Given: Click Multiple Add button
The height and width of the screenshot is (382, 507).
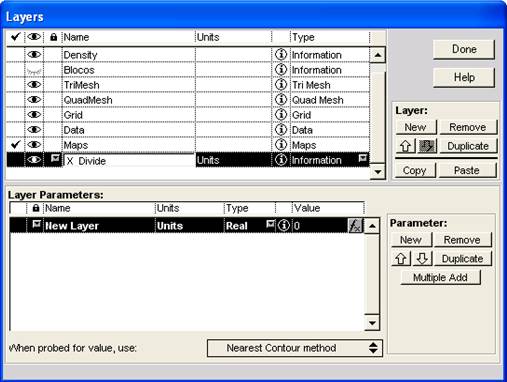Looking at the screenshot, I should click(440, 277).
